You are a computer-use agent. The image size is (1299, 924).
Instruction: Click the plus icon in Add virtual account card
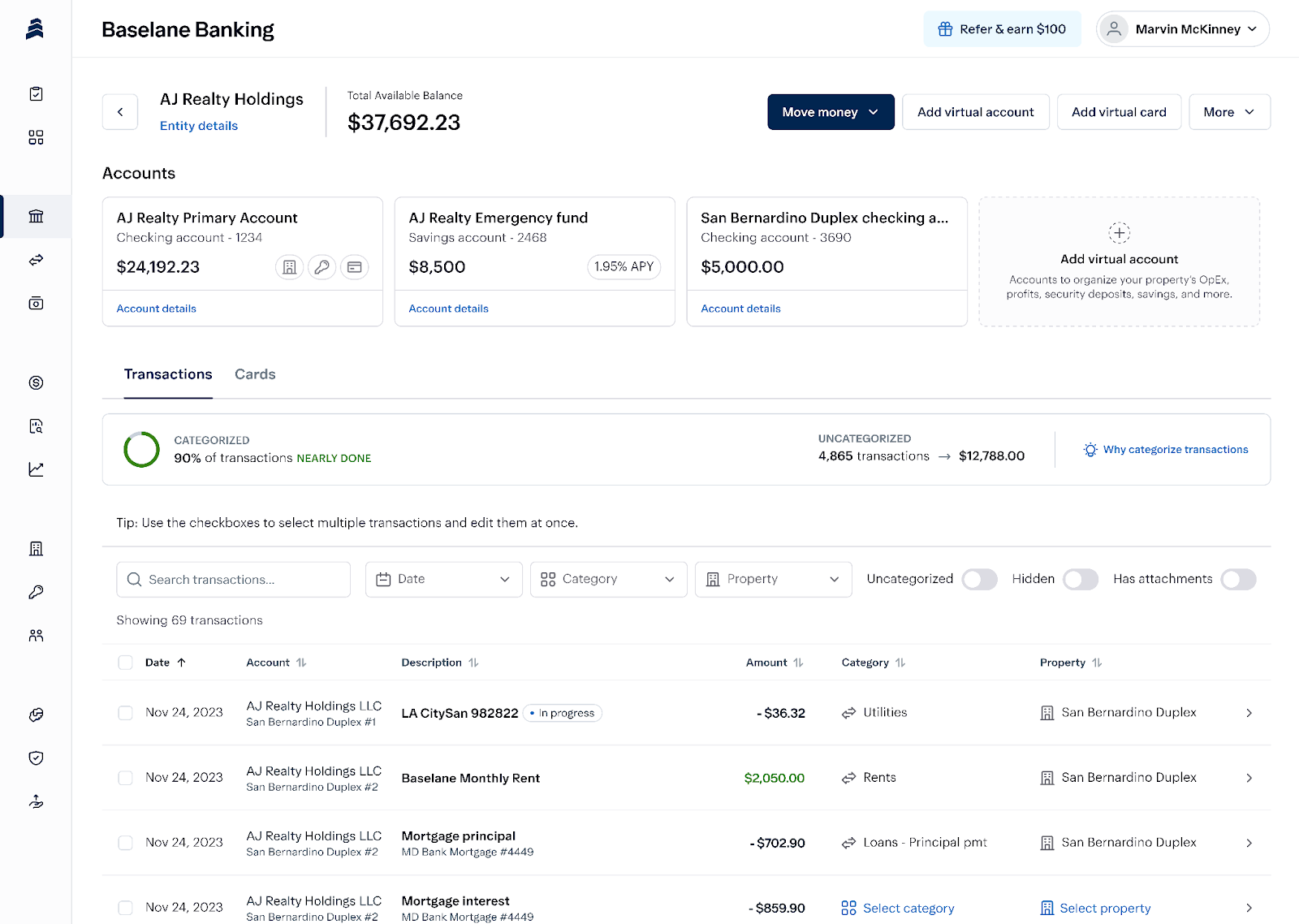(x=1119, y=233)
